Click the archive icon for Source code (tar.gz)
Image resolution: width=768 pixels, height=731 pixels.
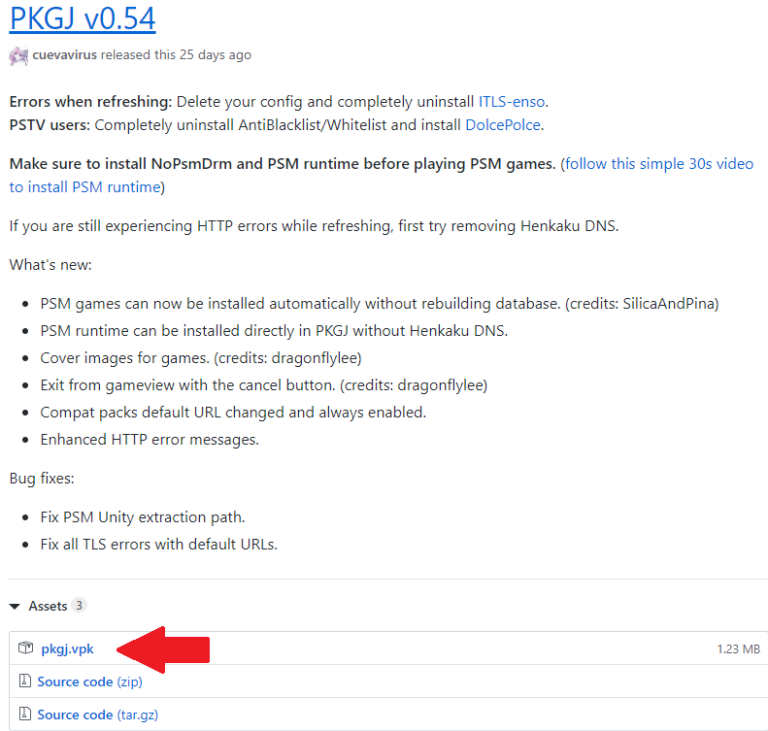tap(24, 713)
